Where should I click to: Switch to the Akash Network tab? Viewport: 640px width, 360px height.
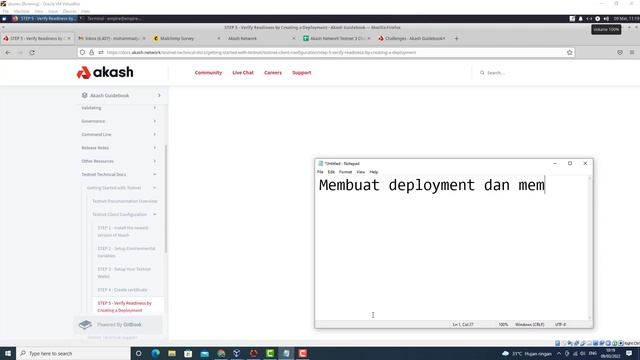pos(261,38)
